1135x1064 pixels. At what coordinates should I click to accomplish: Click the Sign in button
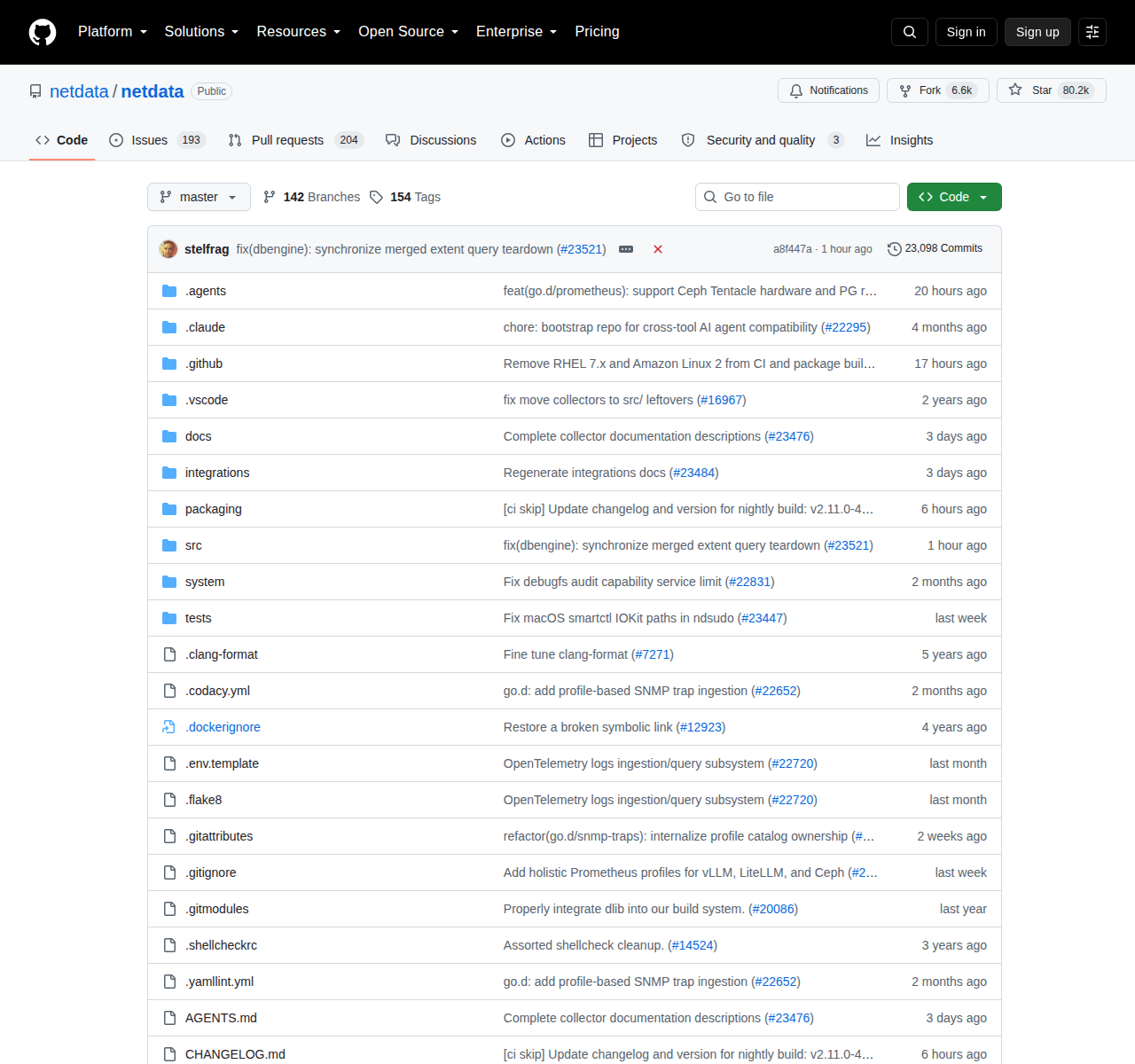[966, 32]
